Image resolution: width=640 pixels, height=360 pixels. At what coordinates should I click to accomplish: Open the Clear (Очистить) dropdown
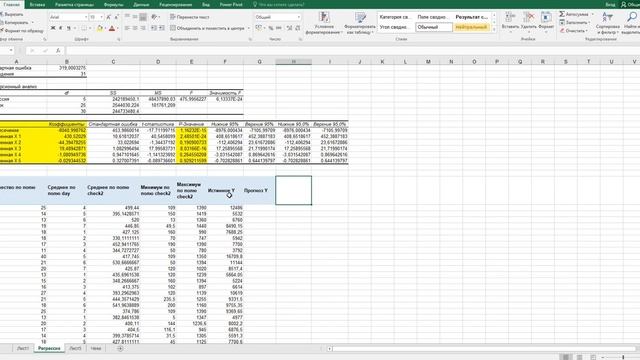[x=574, y=31]
